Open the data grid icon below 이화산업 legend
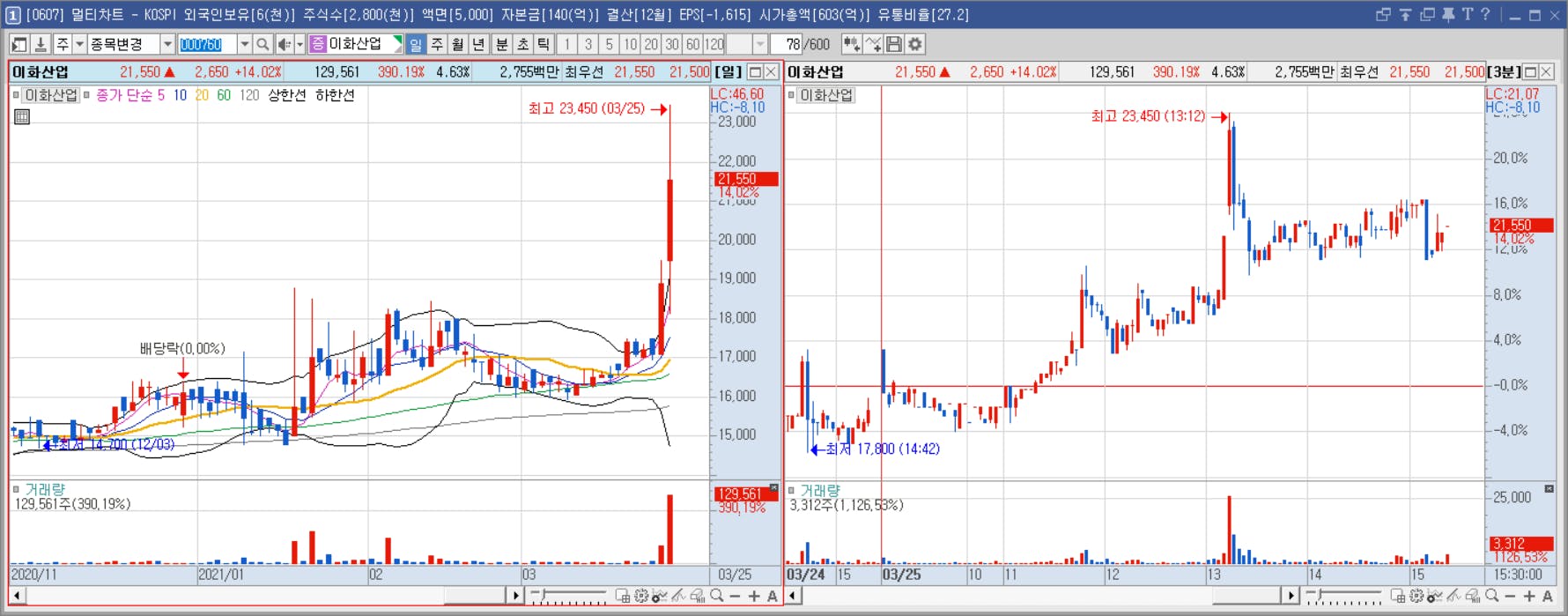Image resolution: width=1568 pixels, height=616 pixels. tap(22, 116)
